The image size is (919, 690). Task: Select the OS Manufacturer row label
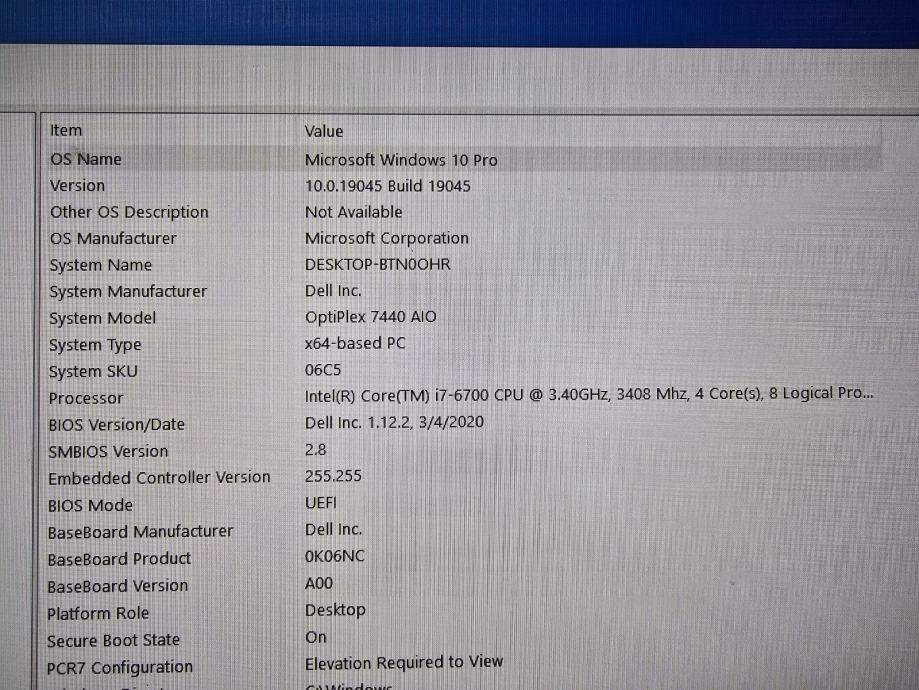click(x=113, y=239)
